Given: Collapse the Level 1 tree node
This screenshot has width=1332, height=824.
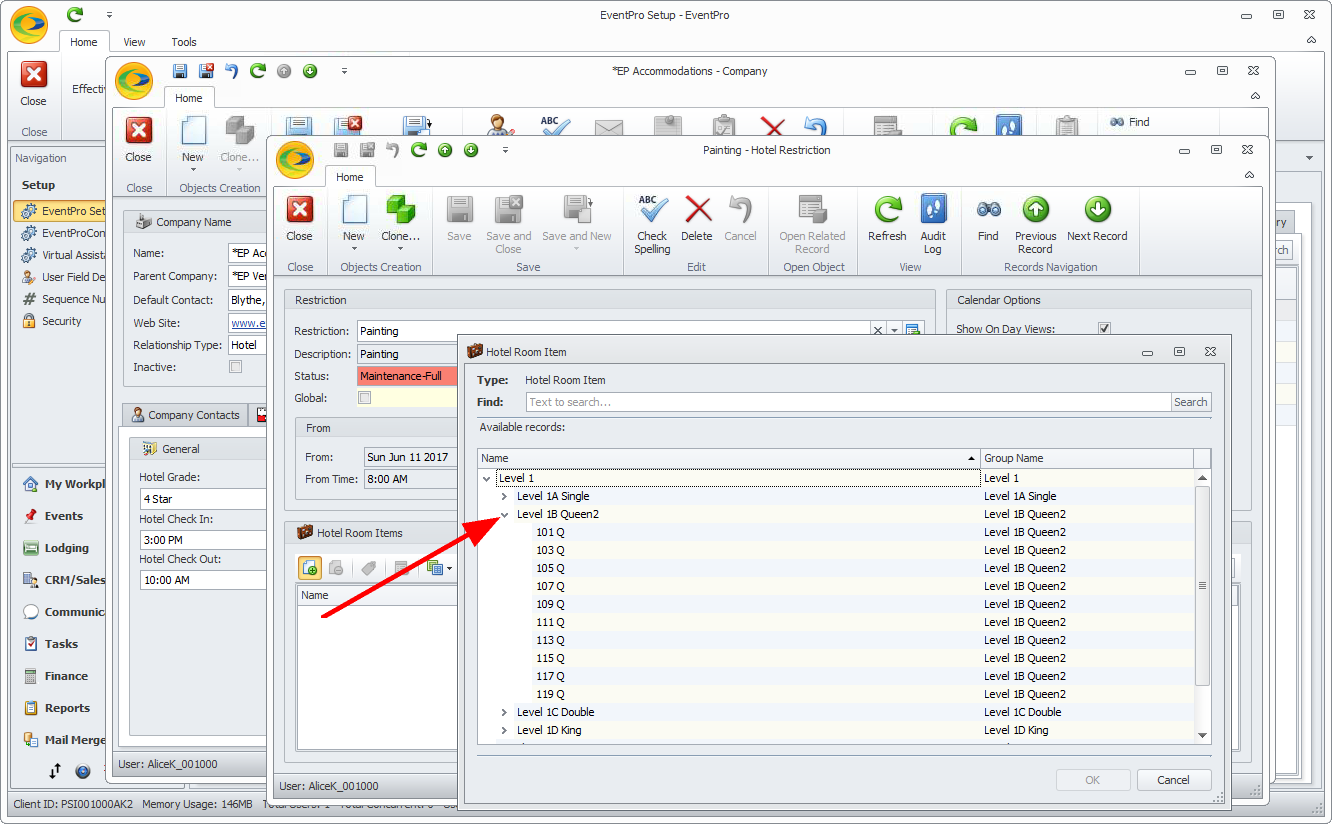Looking at the screenshot, I should pyautogui.click(x=487, y=478).
